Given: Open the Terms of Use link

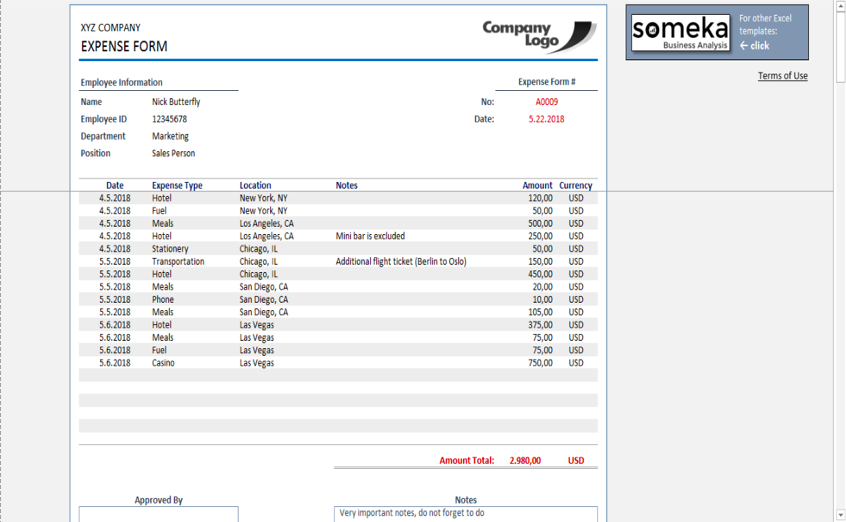Looking at the screenshot, I should (x=782, y=76).
